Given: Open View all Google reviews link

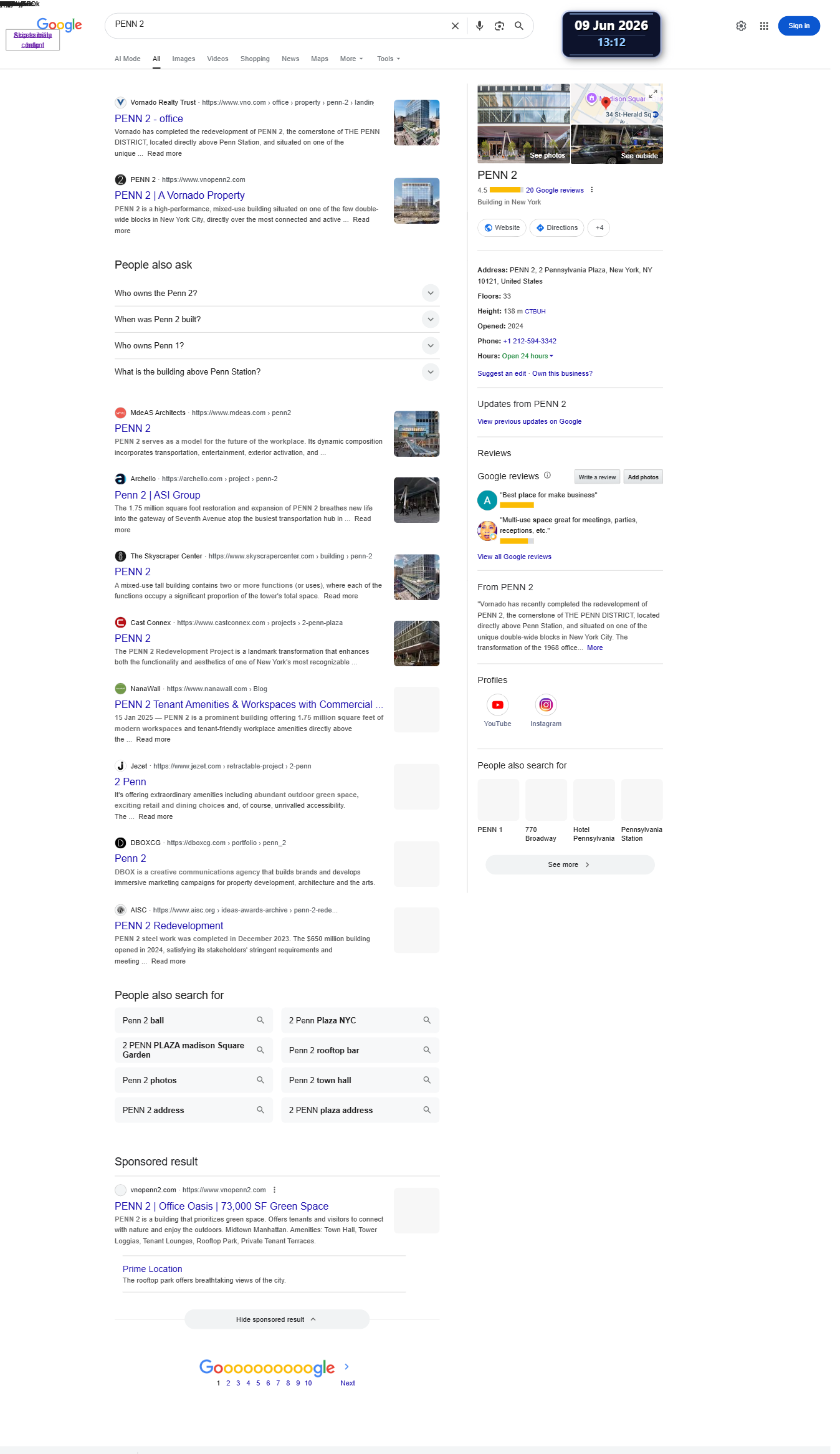Looking at the screenshot, I should (x=514, y=557).
